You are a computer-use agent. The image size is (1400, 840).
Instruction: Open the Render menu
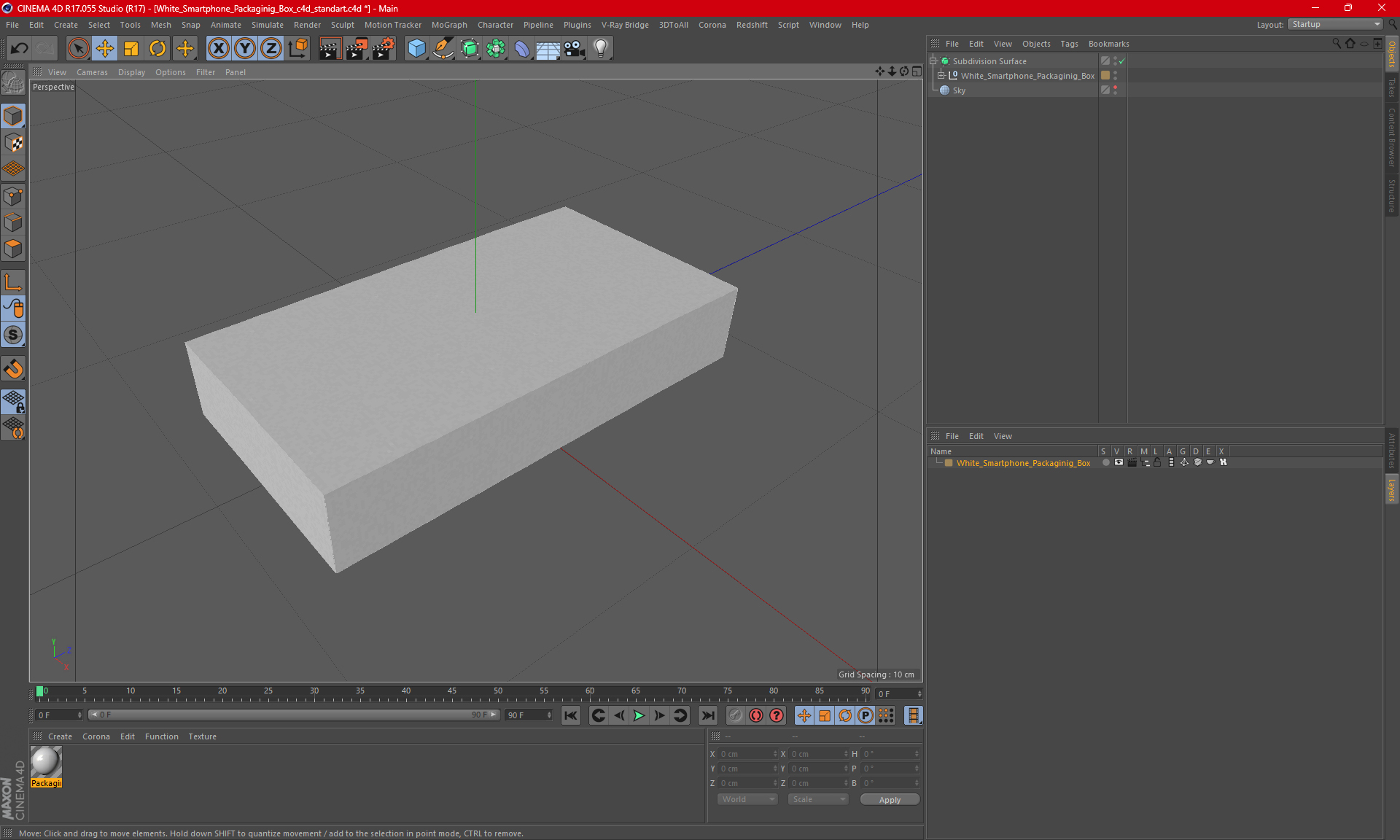[x=307, y=25]
